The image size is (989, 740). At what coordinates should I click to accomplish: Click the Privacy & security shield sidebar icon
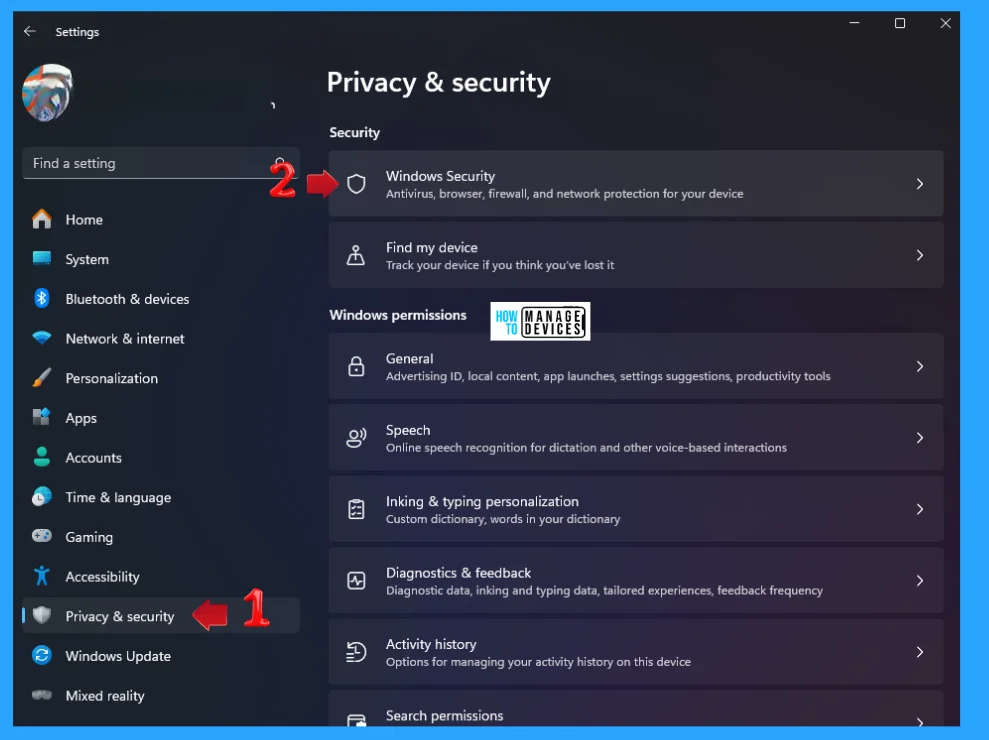click(42, 615)
